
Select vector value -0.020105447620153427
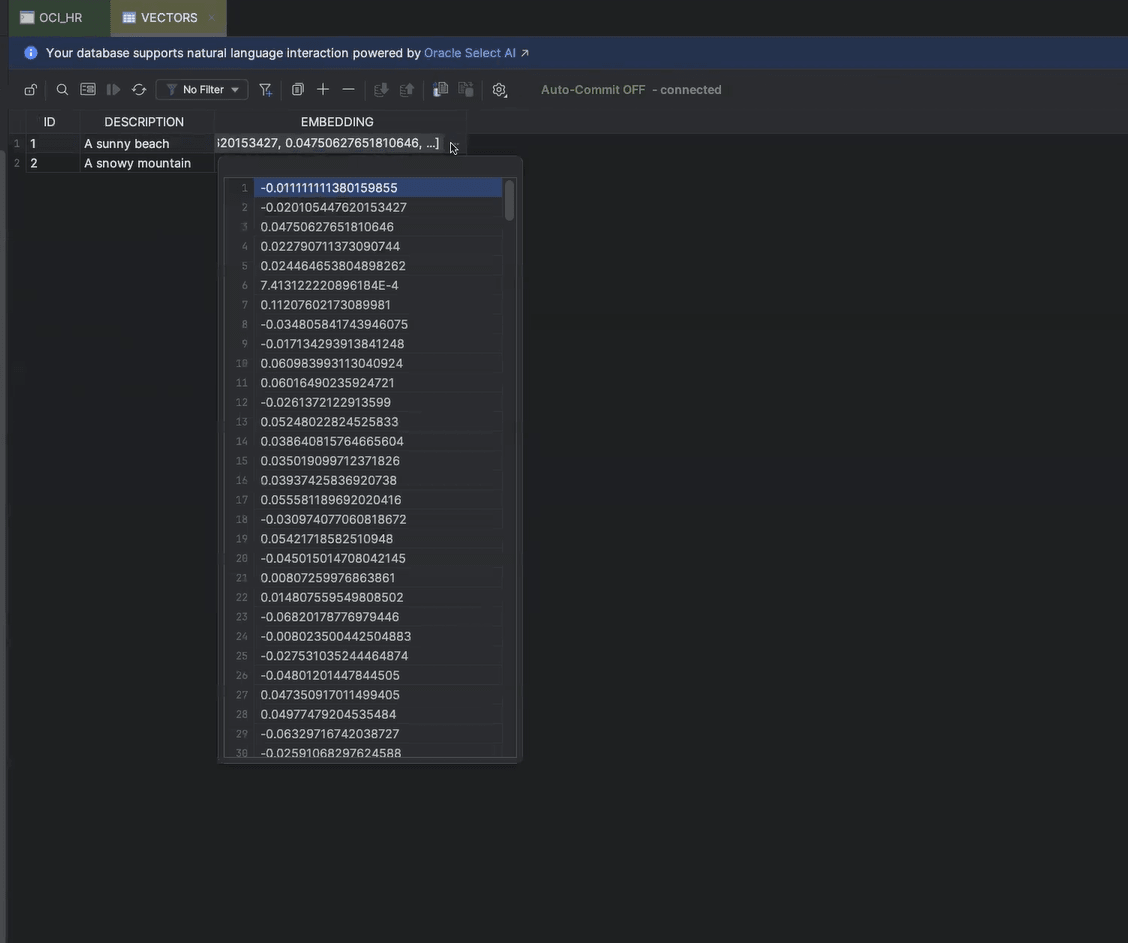pos(377,207)
